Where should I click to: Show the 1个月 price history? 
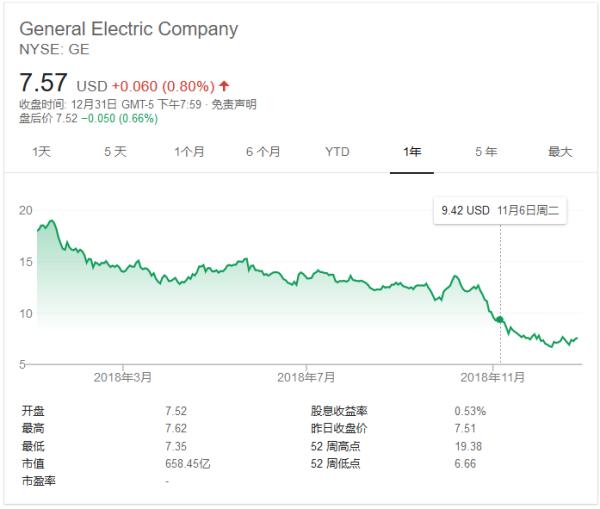tap(189, 152)
